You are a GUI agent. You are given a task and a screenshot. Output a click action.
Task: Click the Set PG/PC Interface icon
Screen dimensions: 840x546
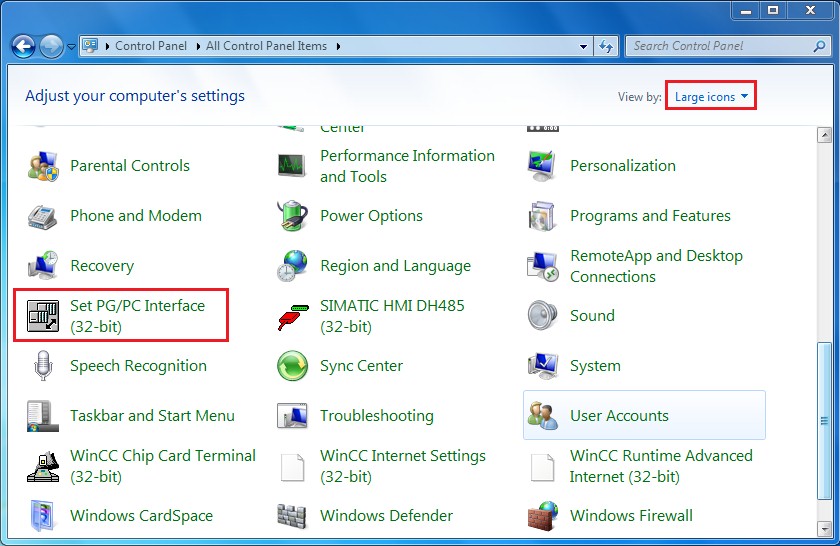(43, 316)
